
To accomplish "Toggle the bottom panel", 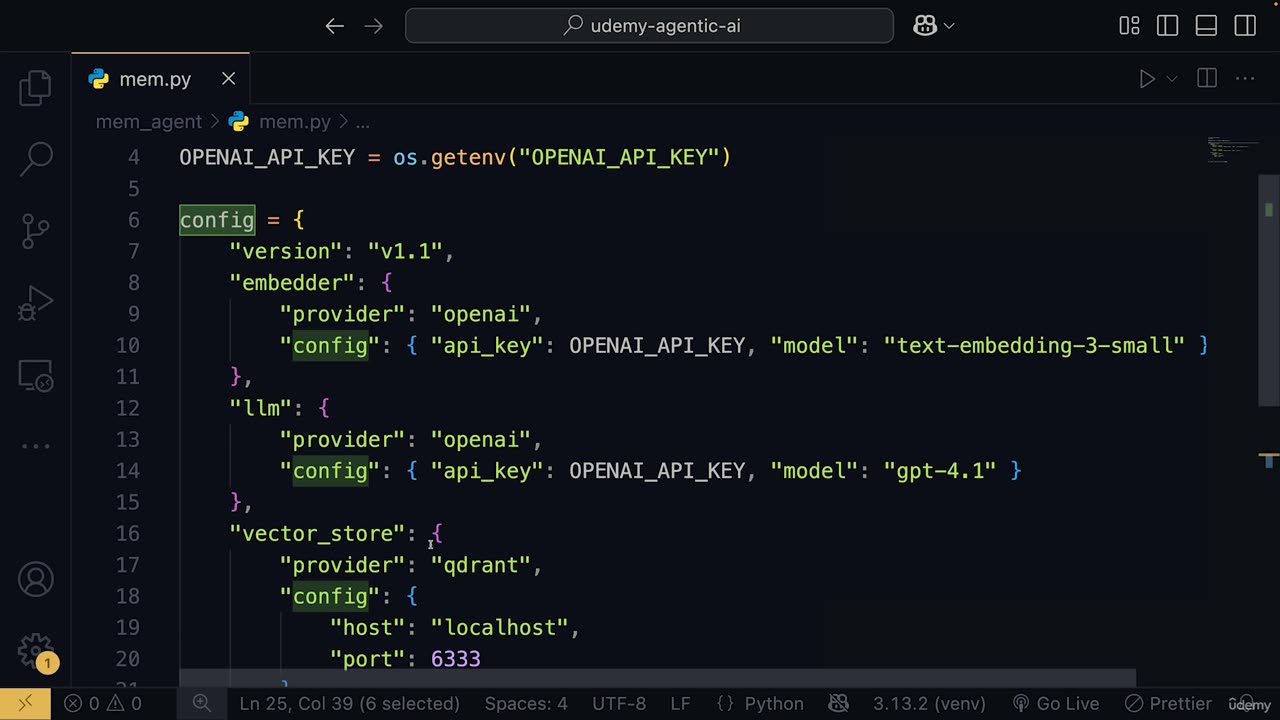I will point(1206,26).
